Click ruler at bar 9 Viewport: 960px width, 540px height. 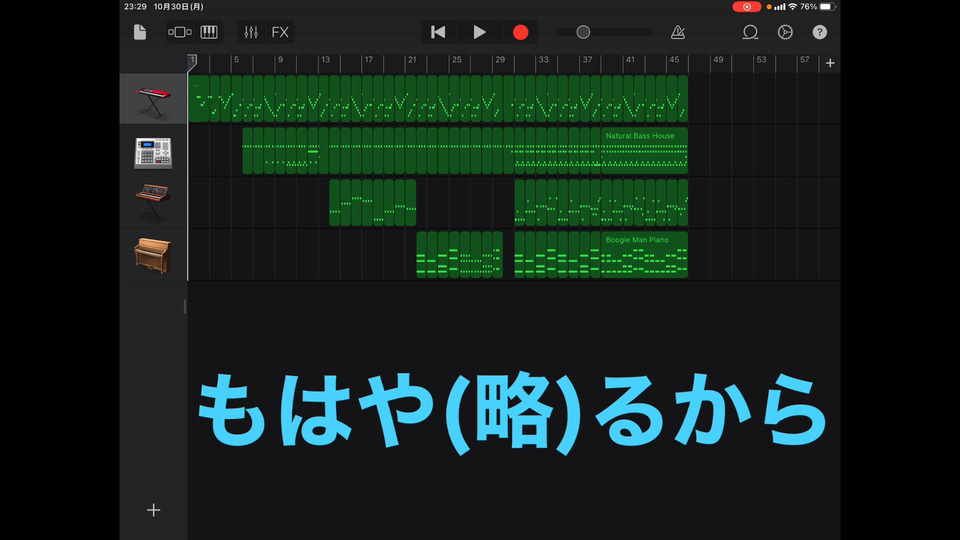(280, 60)
